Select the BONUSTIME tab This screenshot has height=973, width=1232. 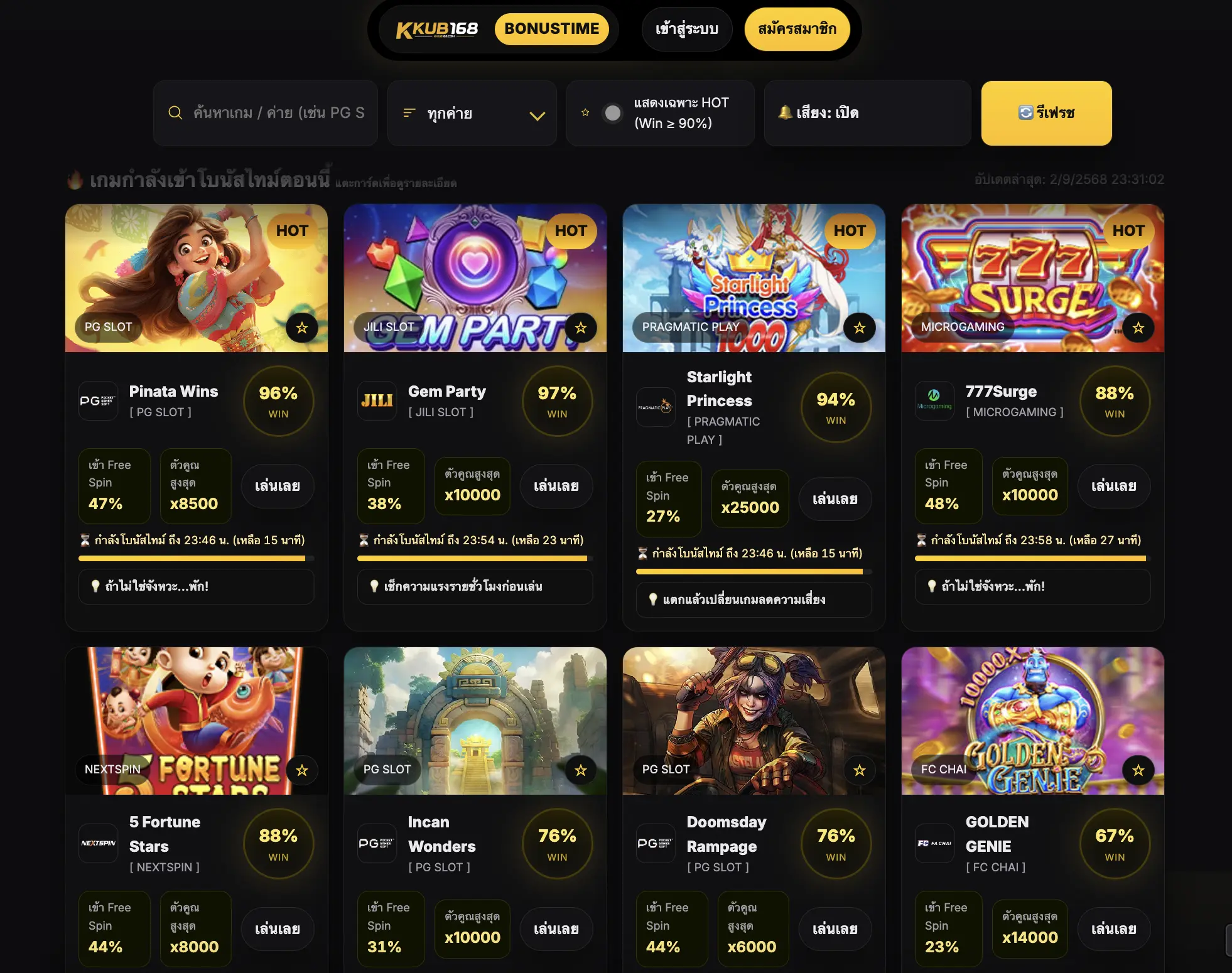[552, 29]
